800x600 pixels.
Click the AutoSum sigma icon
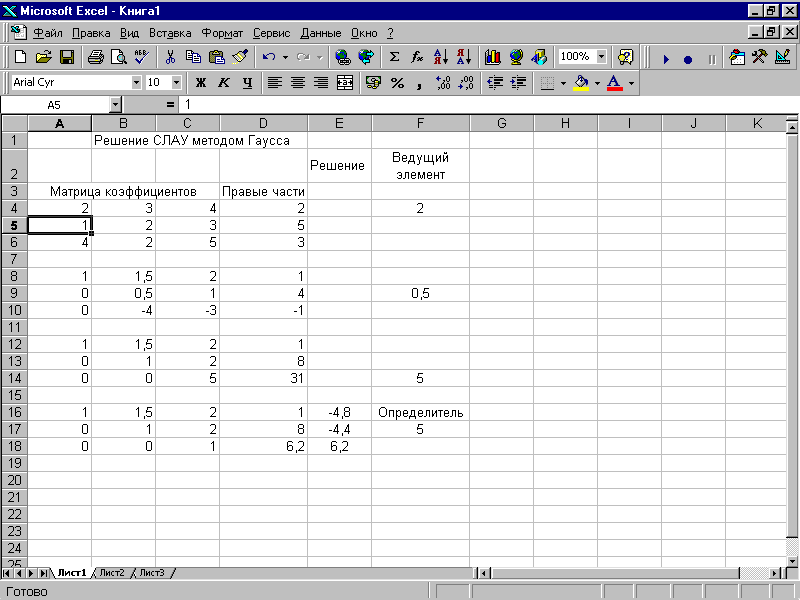point(394,57)
